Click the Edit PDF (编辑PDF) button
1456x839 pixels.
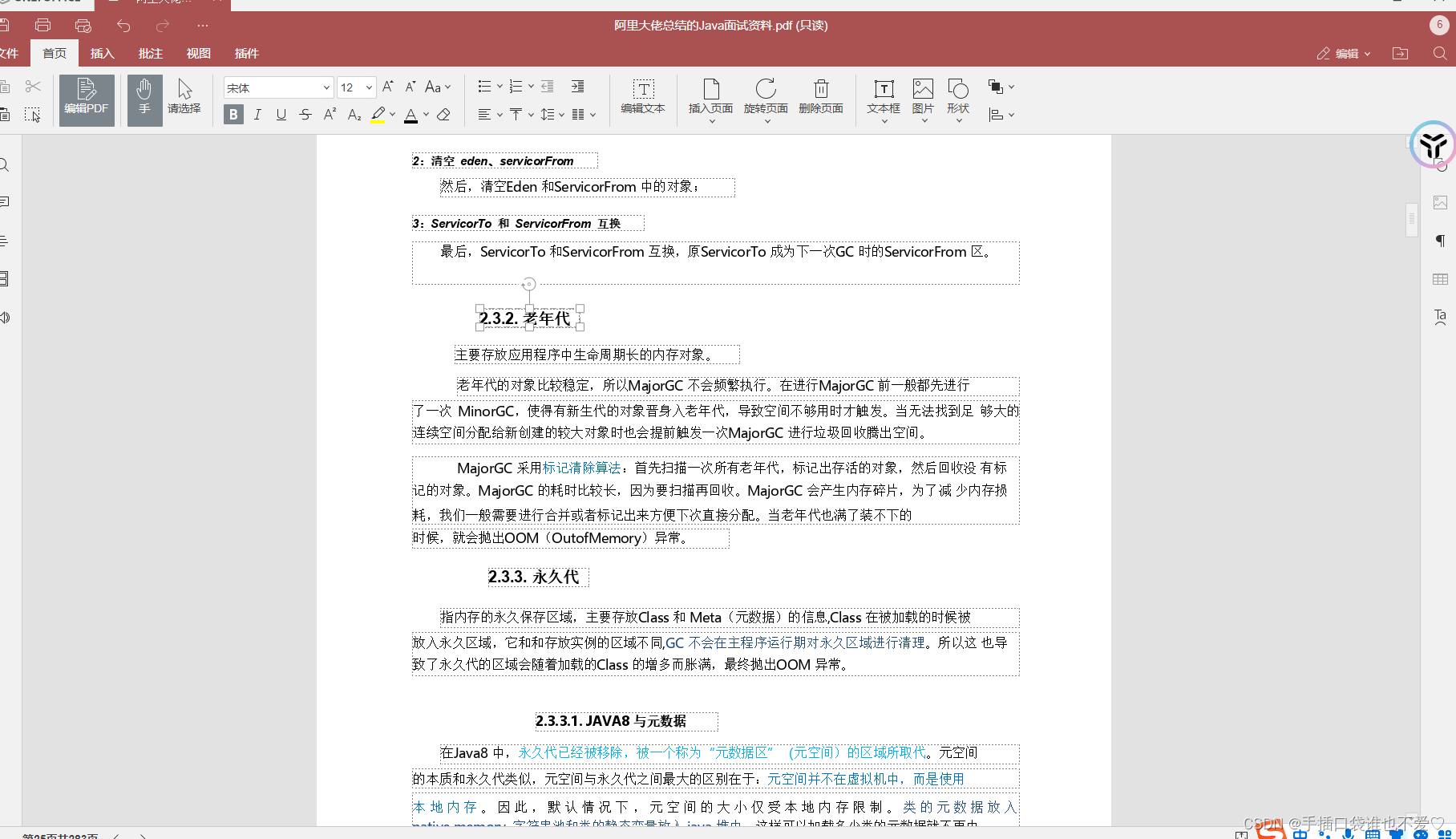point(87,100)
